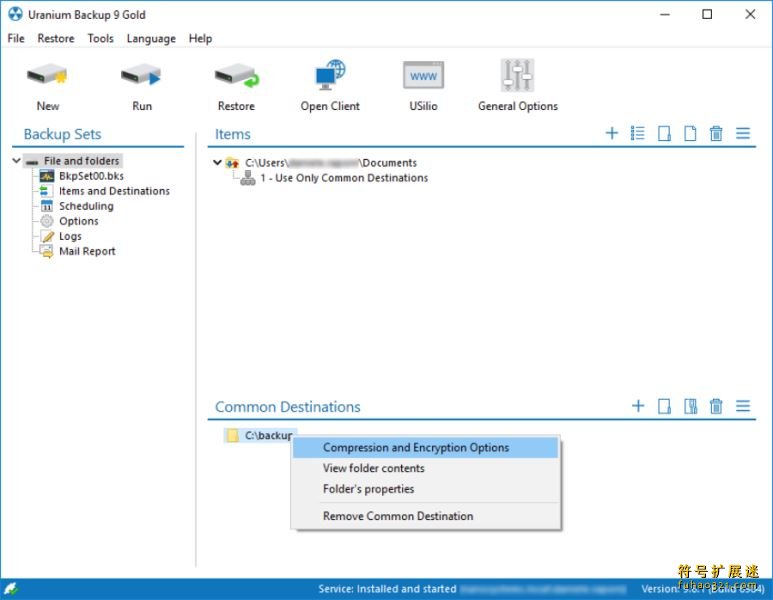
Task: Select '1 - Use Only Common Destinations'
Action: (x=344, y=178)
